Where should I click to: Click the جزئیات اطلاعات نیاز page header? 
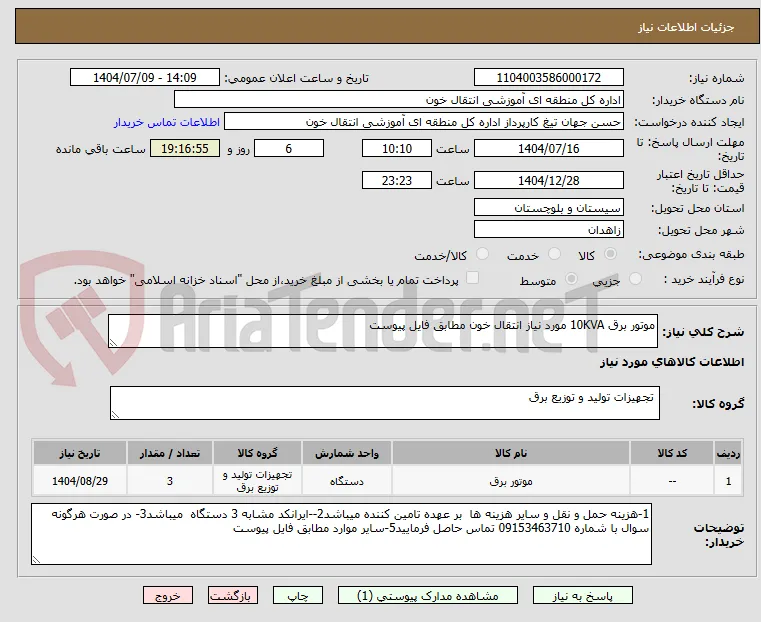(686, 27)
